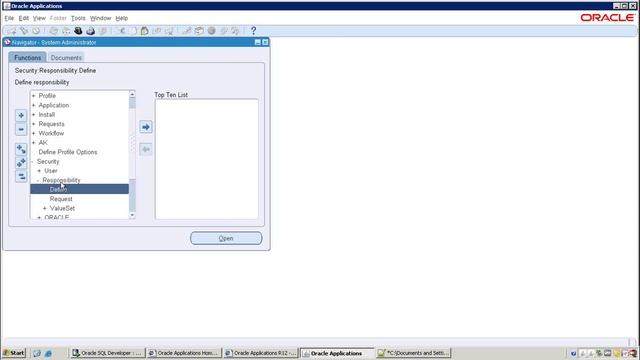Click the New record toolbar icon
The height and width of the screenshot is (360, 640).
pyautogui.click(x=11, y=31)
